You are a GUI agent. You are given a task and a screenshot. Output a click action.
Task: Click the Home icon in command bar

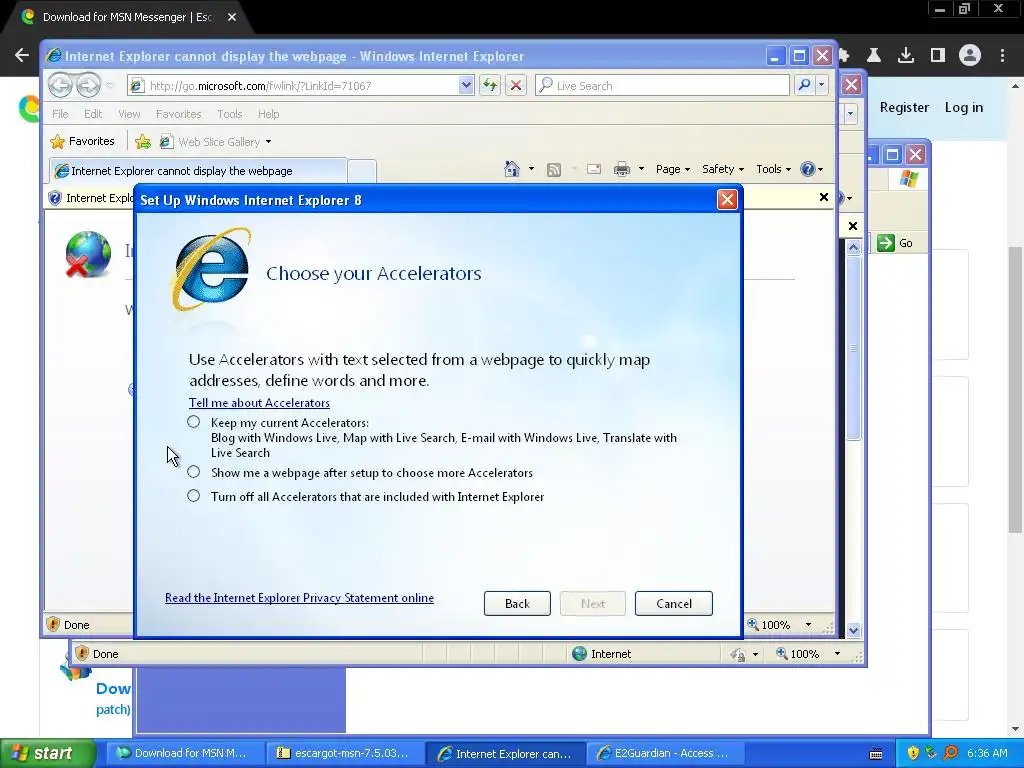pos(511,169)
